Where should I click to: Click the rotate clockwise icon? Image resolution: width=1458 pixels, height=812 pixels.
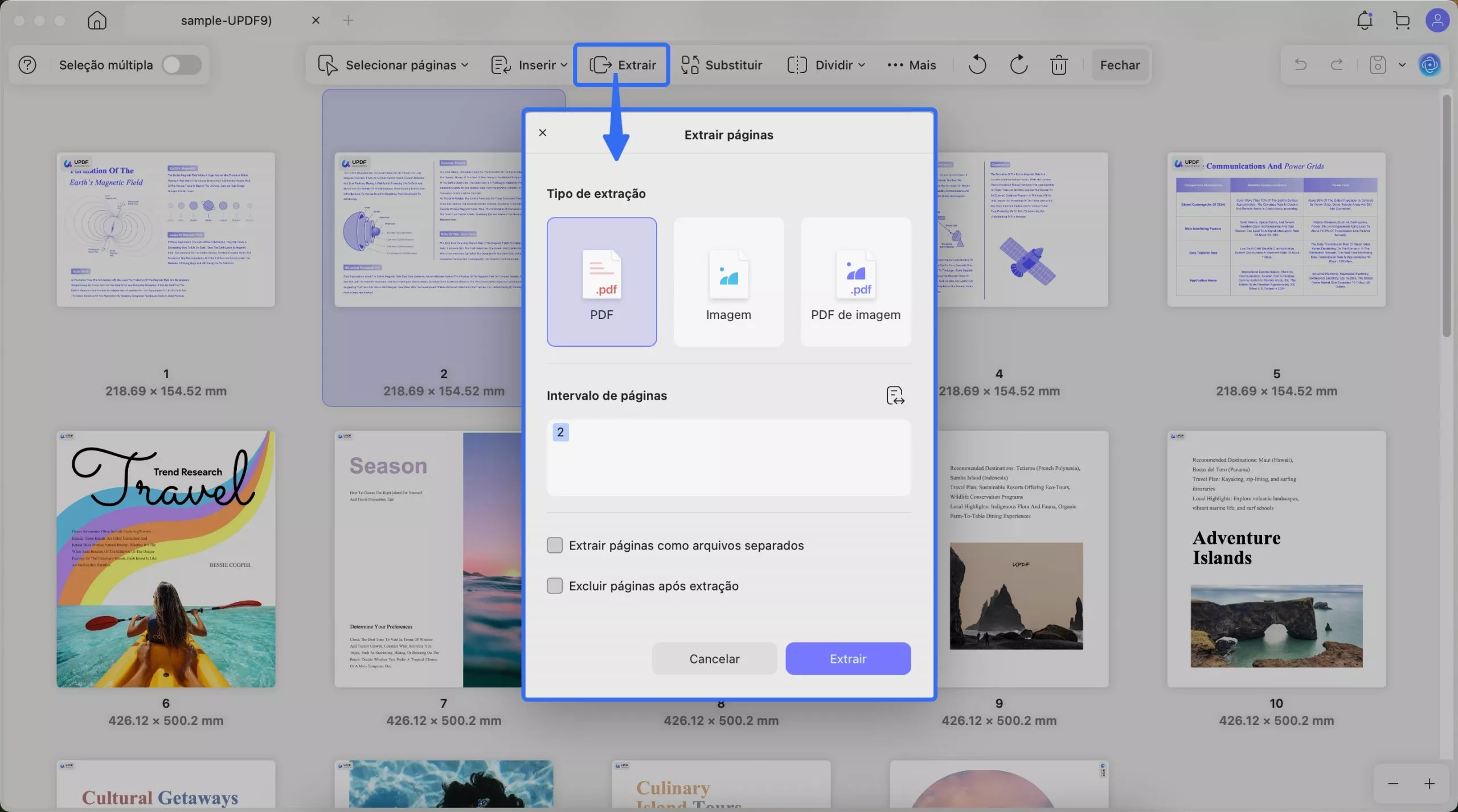1018,65
